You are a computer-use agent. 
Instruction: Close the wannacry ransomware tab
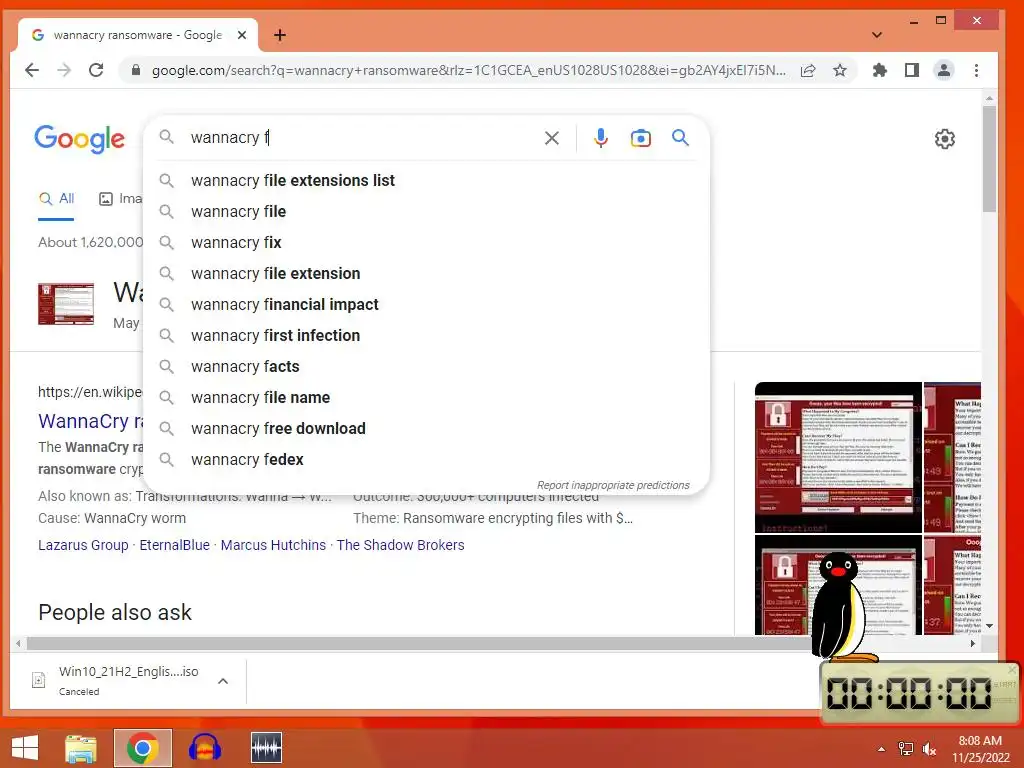tap(242, 35)
